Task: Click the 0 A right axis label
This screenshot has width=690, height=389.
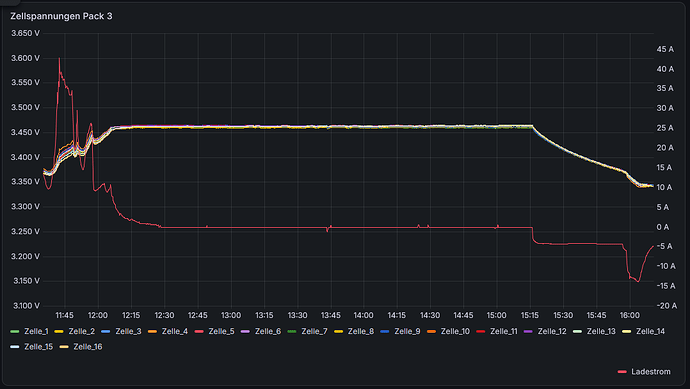Action: [663, 227]
